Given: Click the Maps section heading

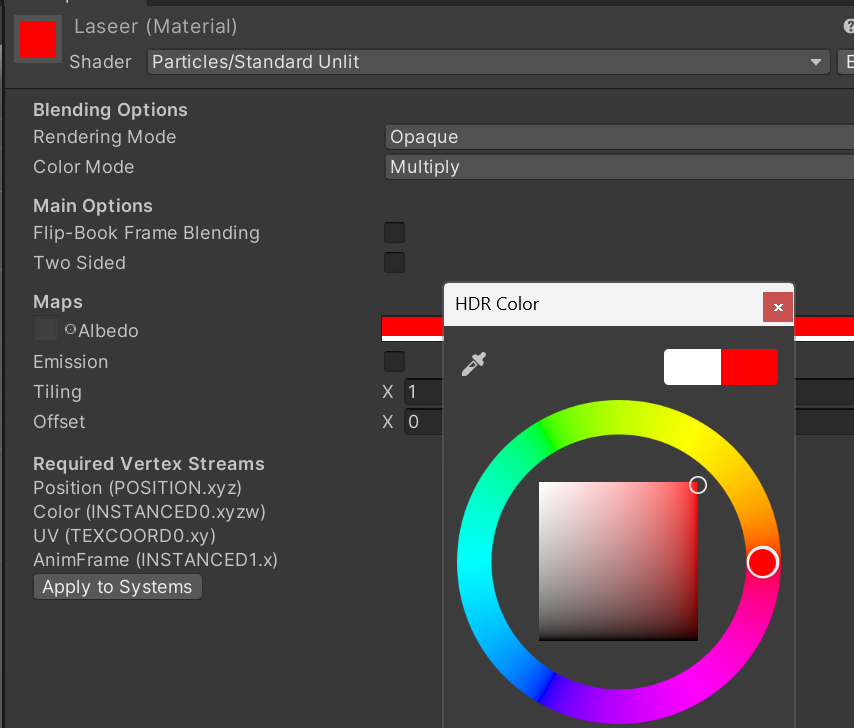Looking at the screenshot, I should click(58, 302).
